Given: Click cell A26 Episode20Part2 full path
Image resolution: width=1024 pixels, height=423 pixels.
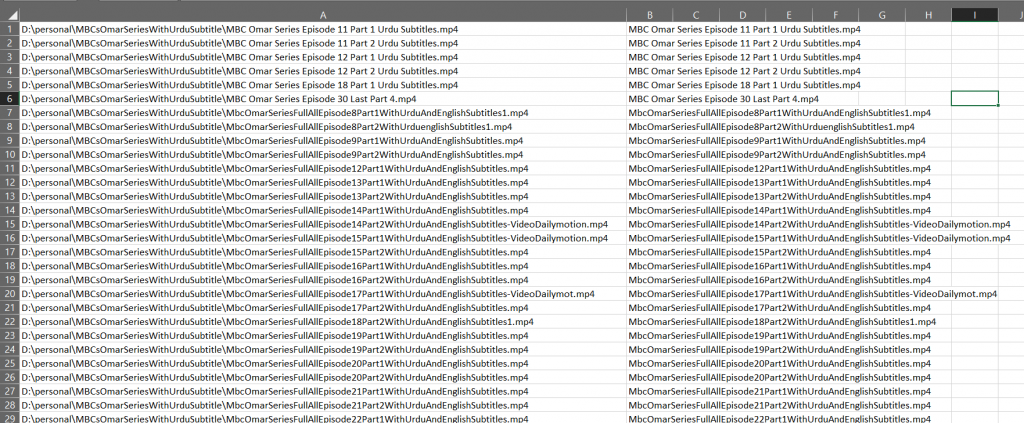Looking at the screenshot, I should coord(323,377).
